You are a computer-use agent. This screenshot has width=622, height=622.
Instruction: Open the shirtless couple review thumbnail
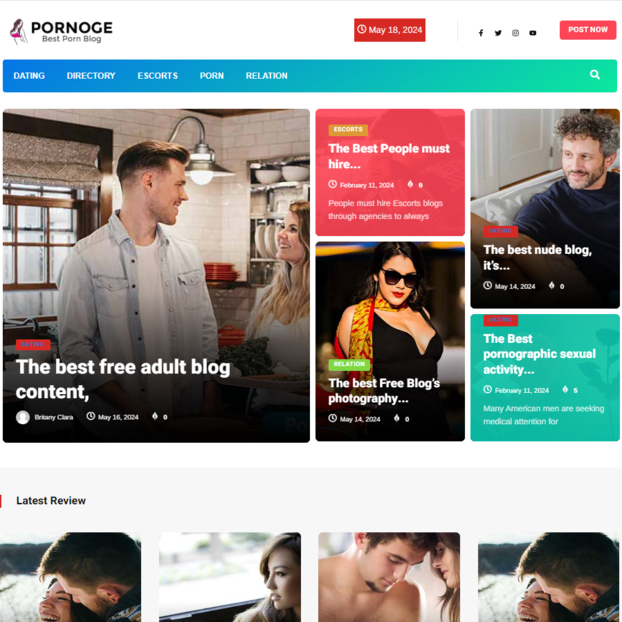(389, 577)
